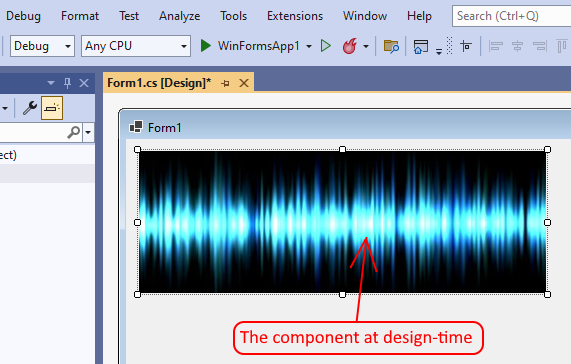Expand the WinFormsApp1 startup dropdown arrow

pyautogui.click(x=309, y=46)
